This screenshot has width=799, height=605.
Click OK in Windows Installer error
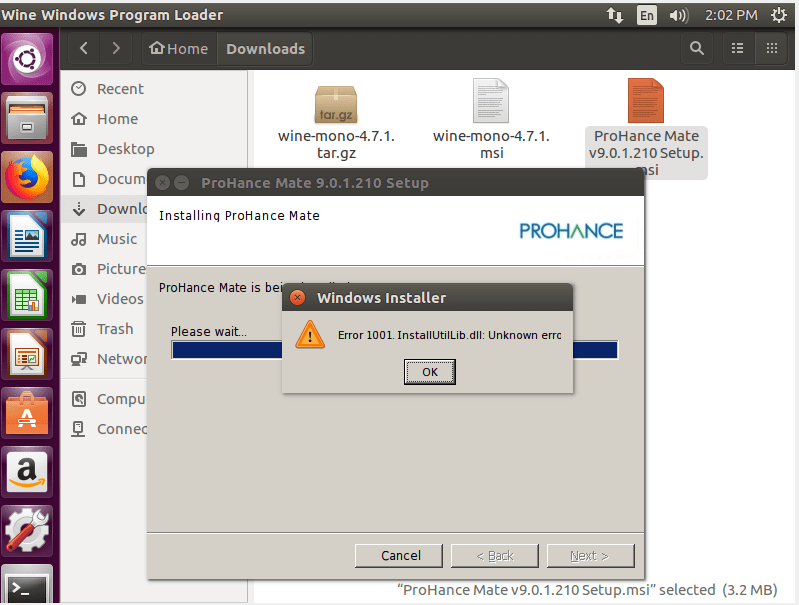[430, 372]
